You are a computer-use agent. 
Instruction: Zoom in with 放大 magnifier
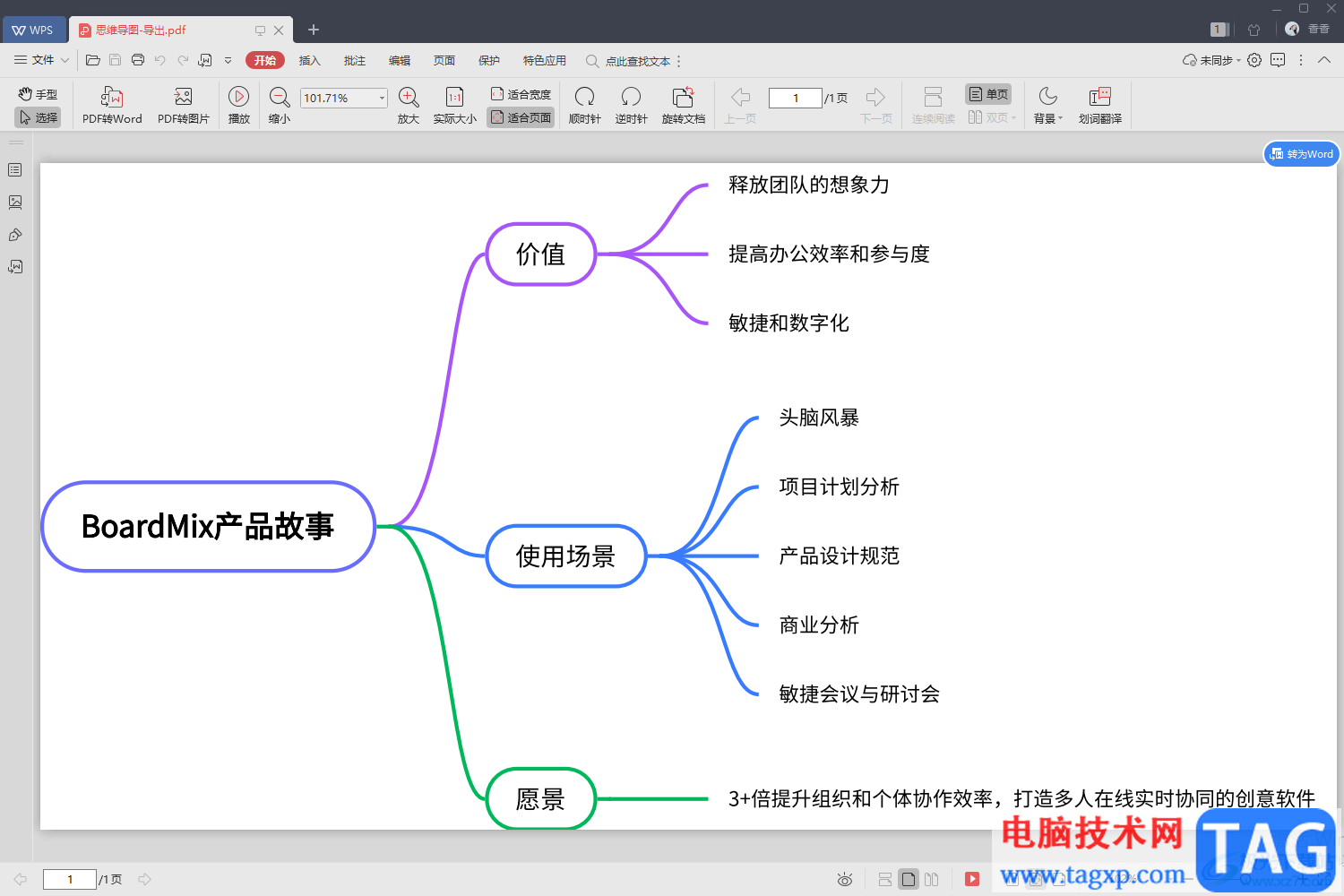[409, 106]
